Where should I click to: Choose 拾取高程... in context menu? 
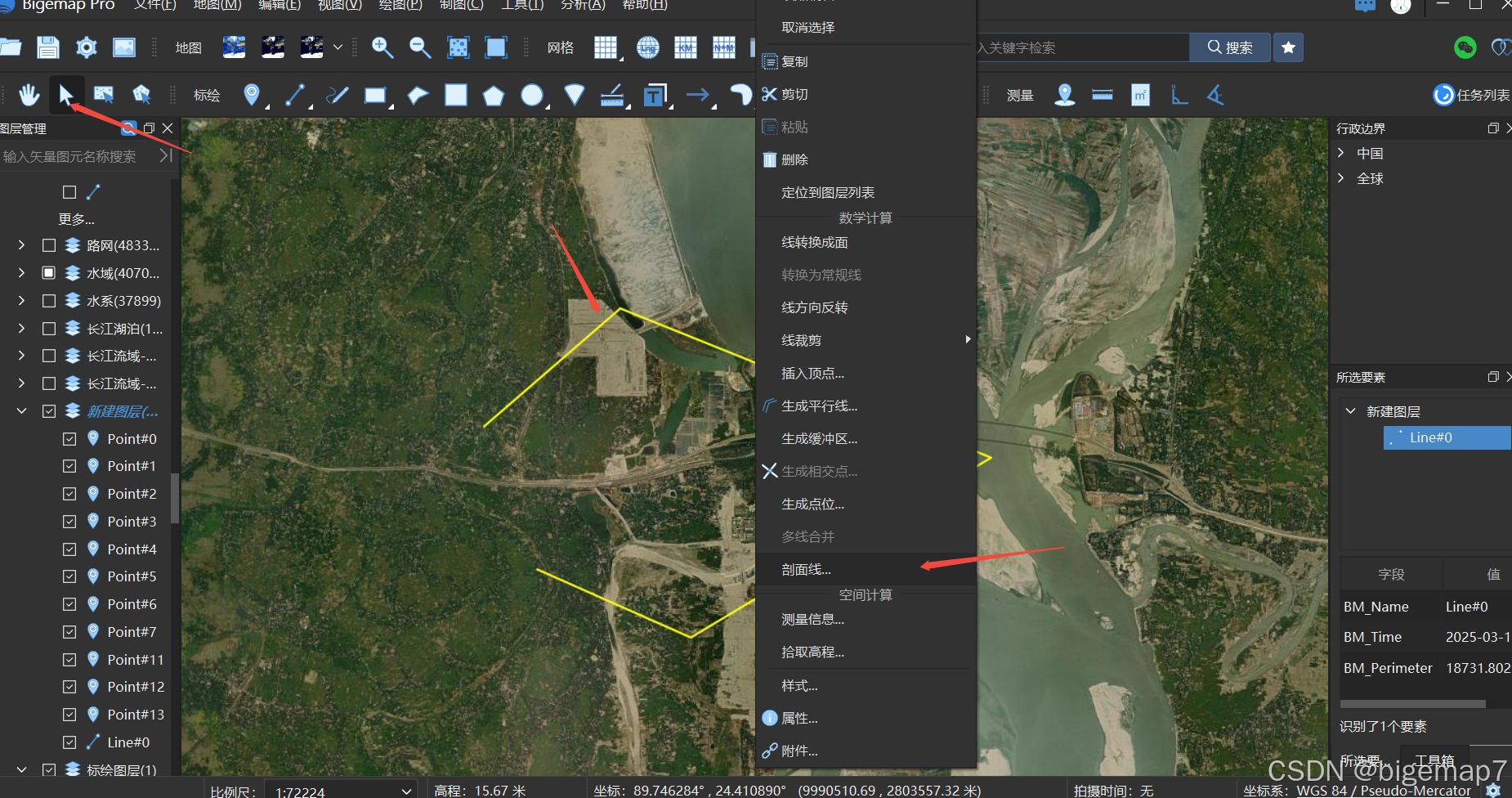pyautogui.click(x=866, y=652)
